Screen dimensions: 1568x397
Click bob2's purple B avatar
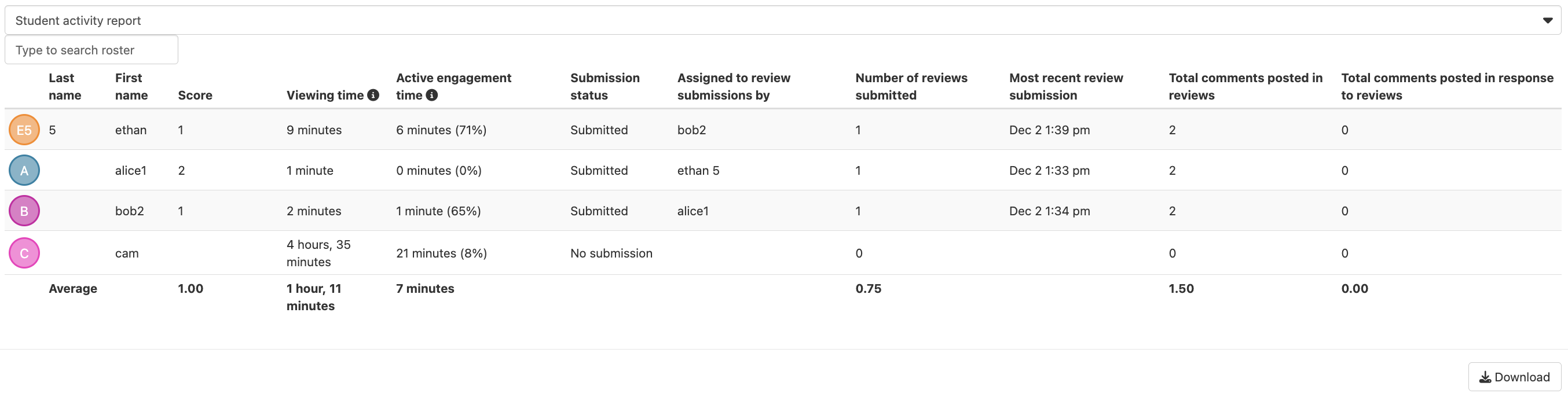24,211
